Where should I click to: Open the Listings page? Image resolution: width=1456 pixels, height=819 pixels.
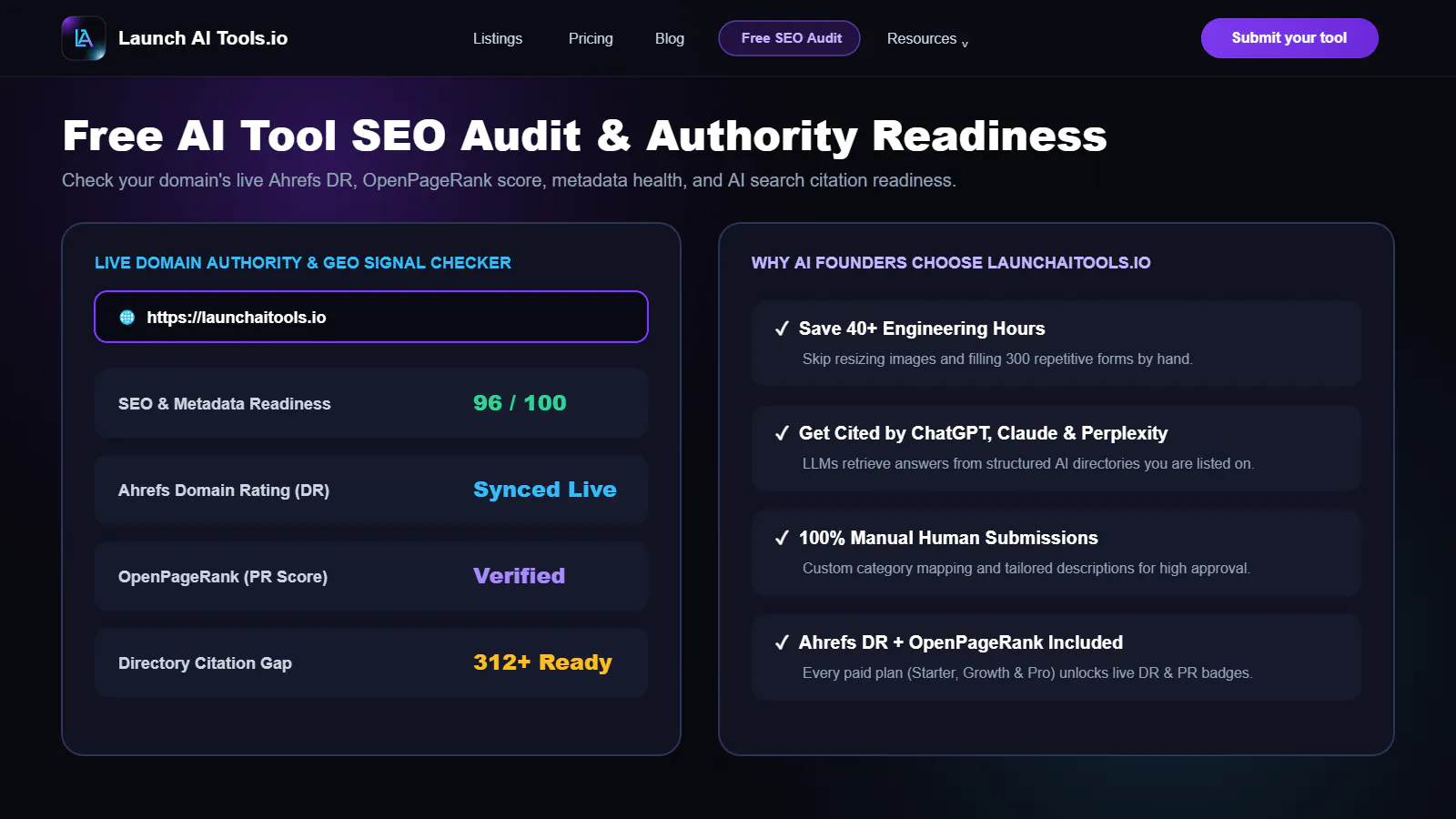coord(498,38)
